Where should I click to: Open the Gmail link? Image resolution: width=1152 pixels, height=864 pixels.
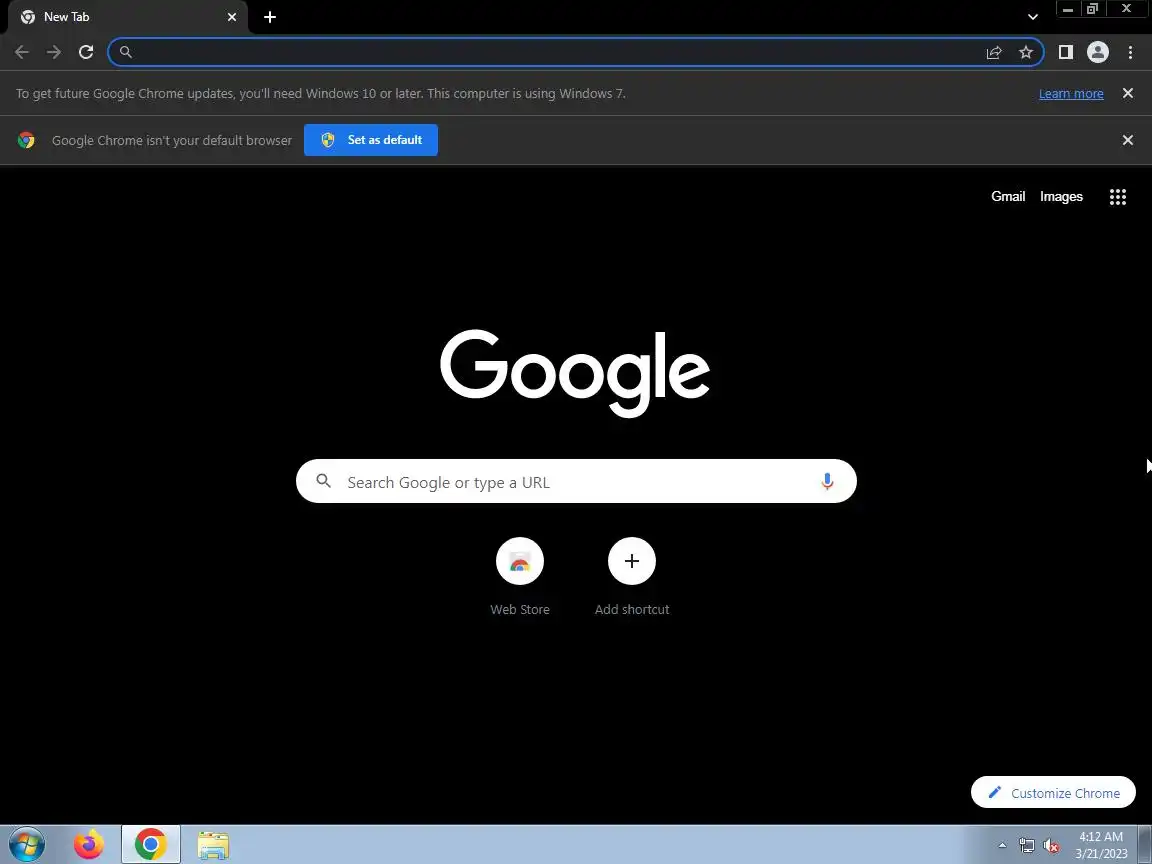pos(1008,196)
